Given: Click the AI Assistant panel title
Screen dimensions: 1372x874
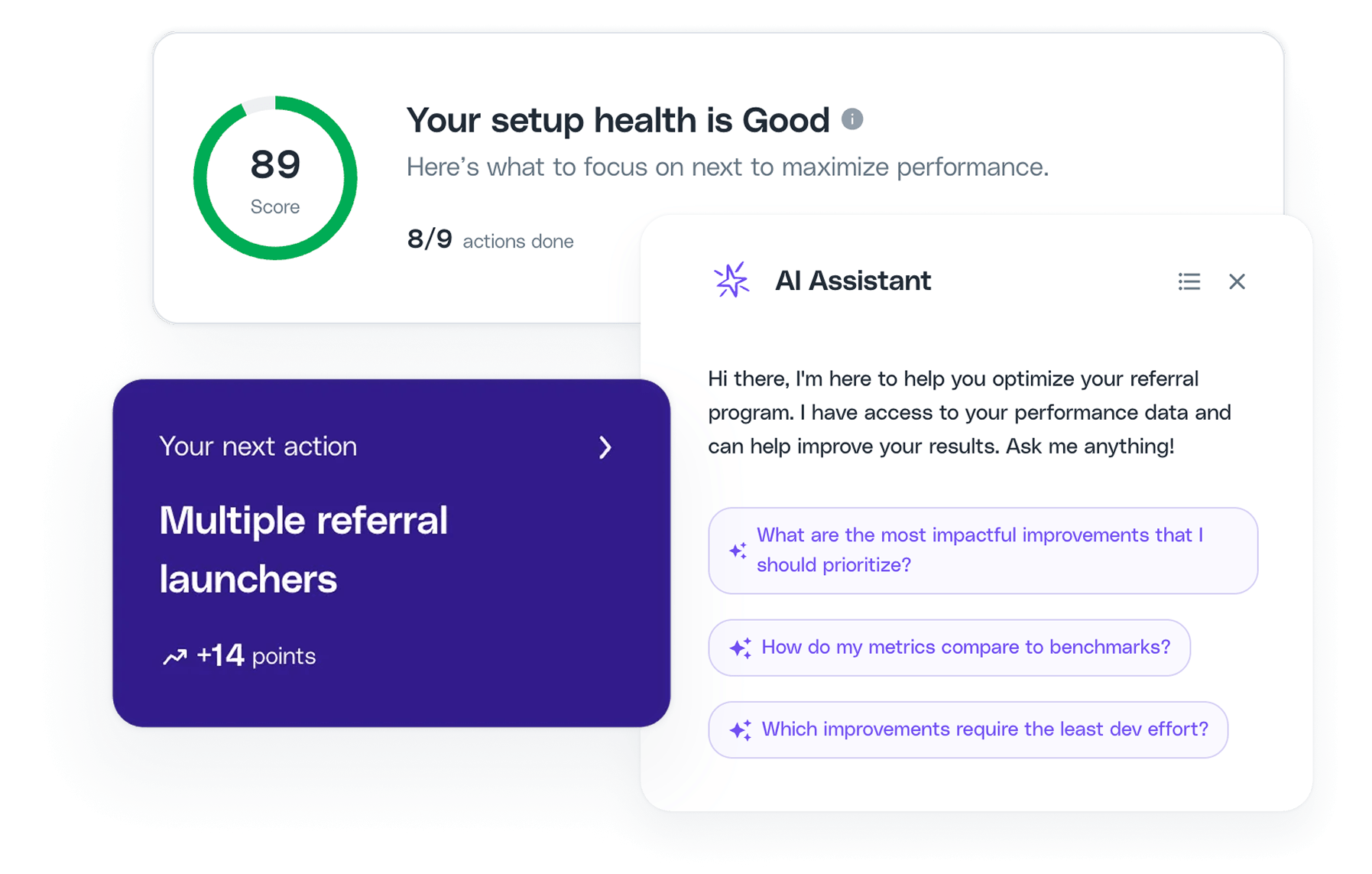Looking at the screenshot, I should pos(853,281).
